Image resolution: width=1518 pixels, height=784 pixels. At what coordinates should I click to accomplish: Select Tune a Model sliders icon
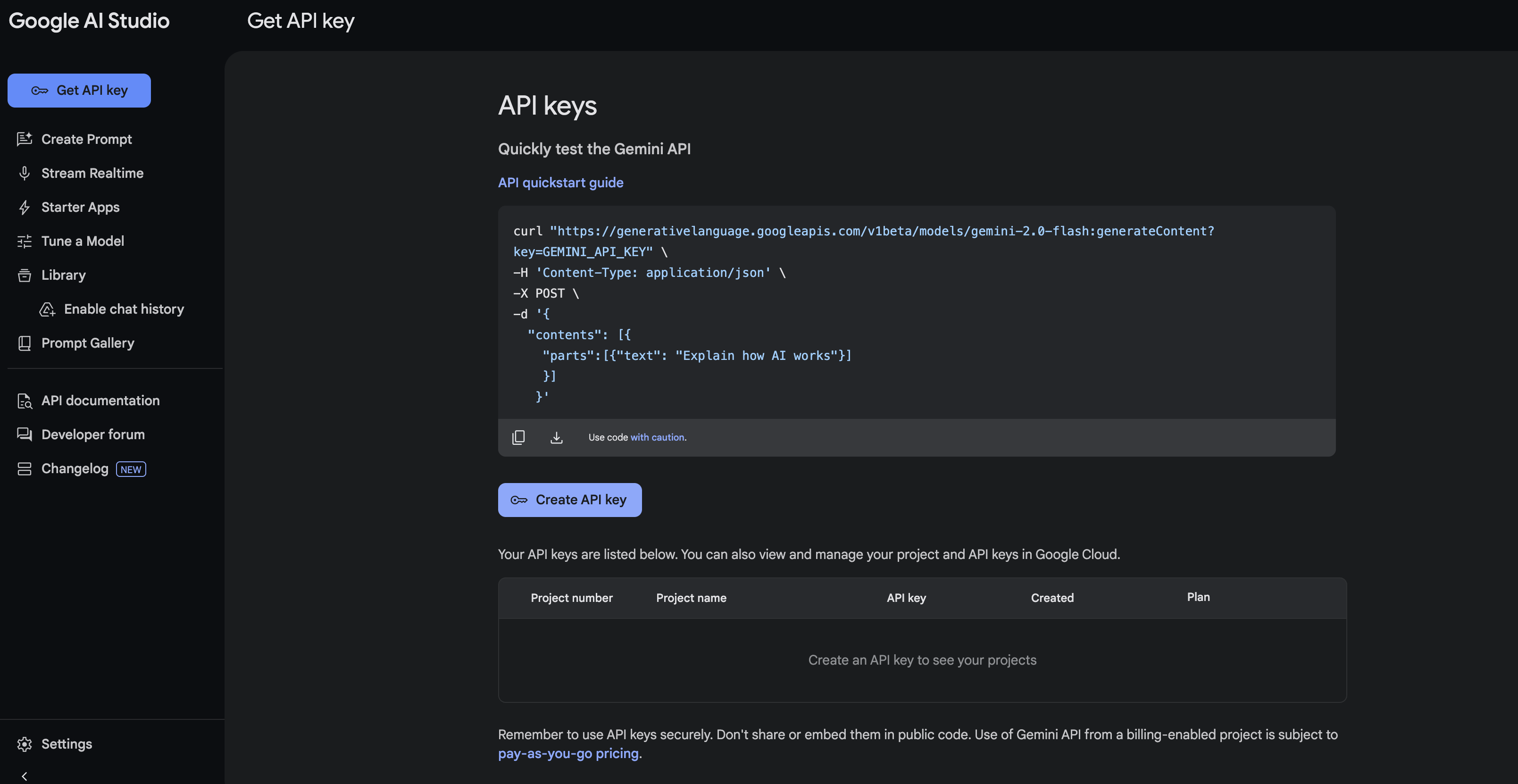pos(24,241)
